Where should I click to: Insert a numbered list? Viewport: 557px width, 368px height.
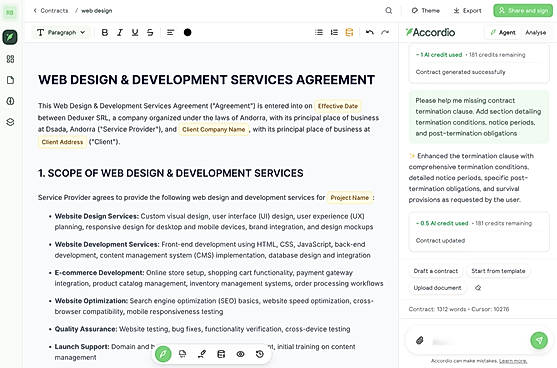334,33
